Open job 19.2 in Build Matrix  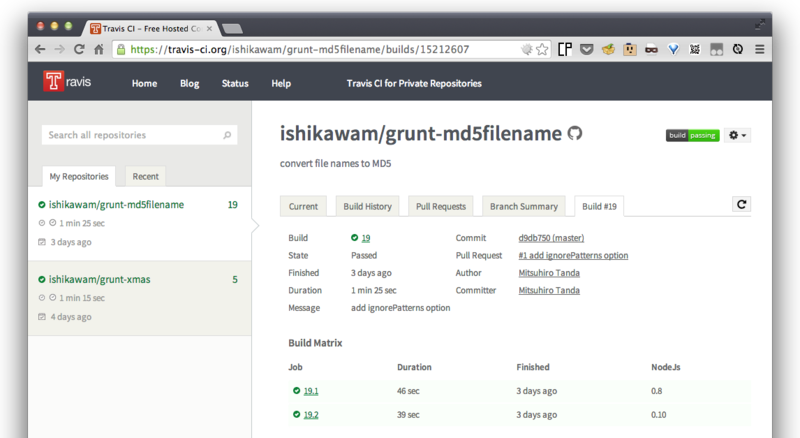[311, 415]
